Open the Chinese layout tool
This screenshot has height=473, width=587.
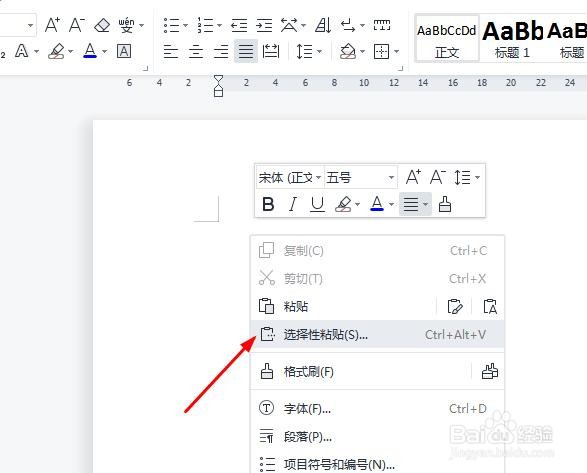289,25
